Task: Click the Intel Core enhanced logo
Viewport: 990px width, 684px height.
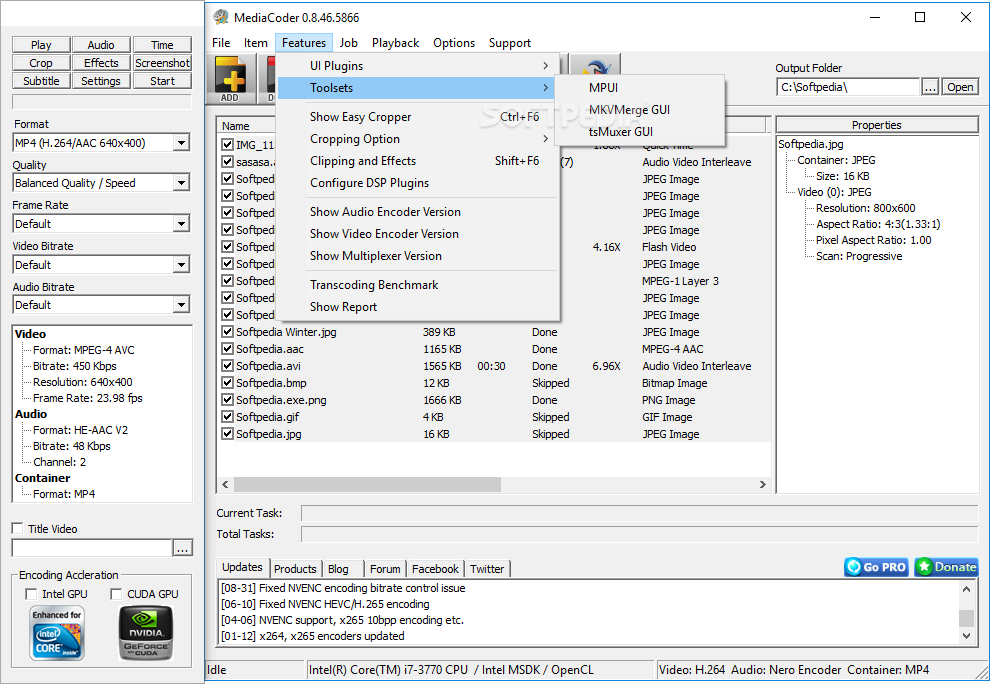Action: click(x=57, y=633)
